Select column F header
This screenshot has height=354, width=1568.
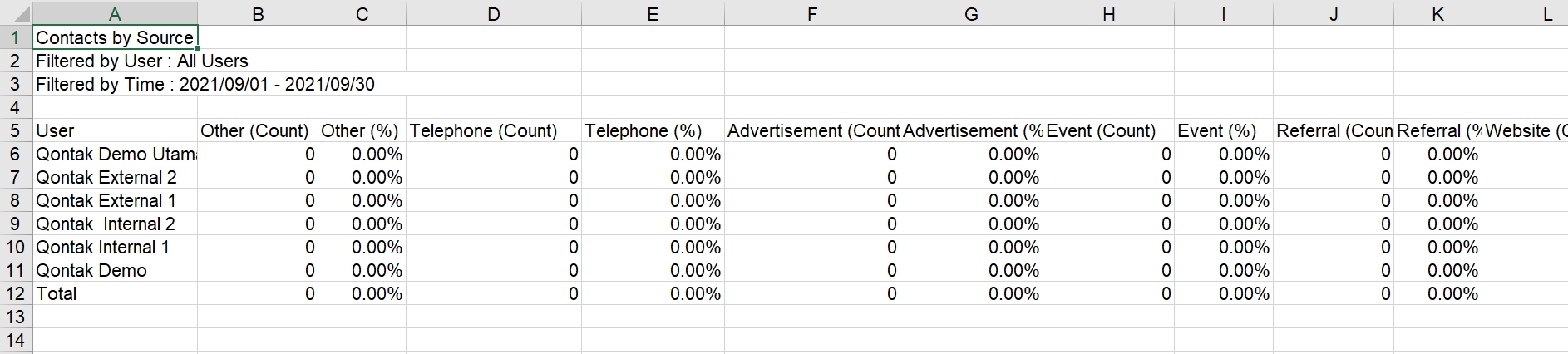pyautogui.click(x=811, y=14)
